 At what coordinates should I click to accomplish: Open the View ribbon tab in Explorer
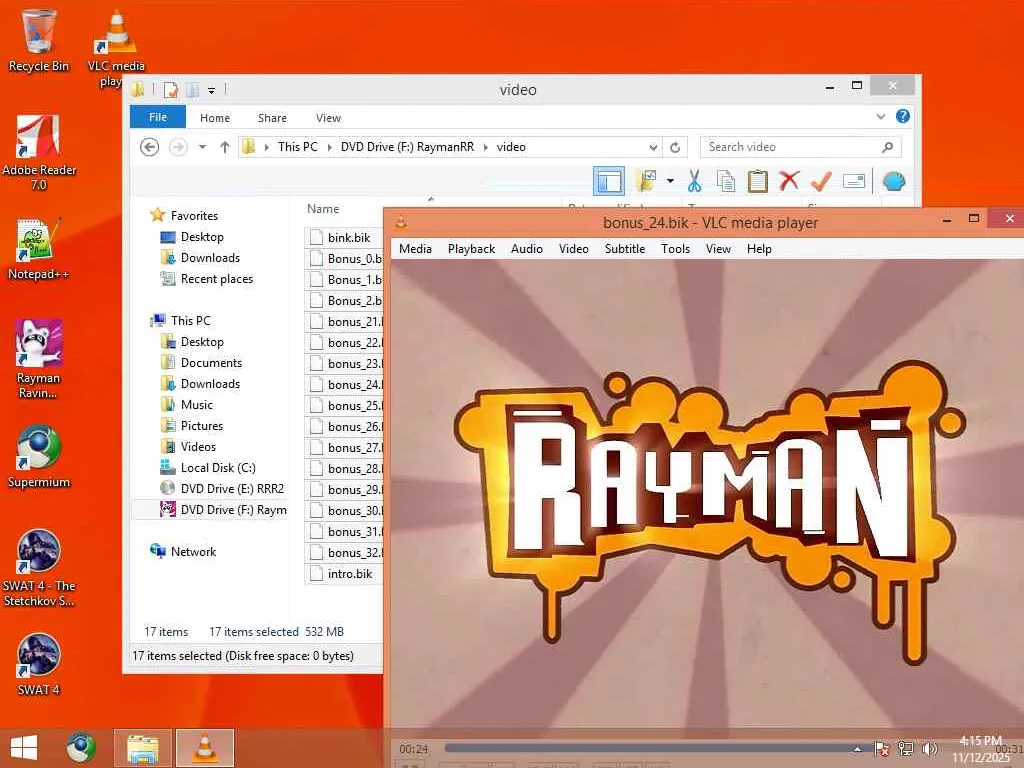pyautogui.click(x=328, y=118)
